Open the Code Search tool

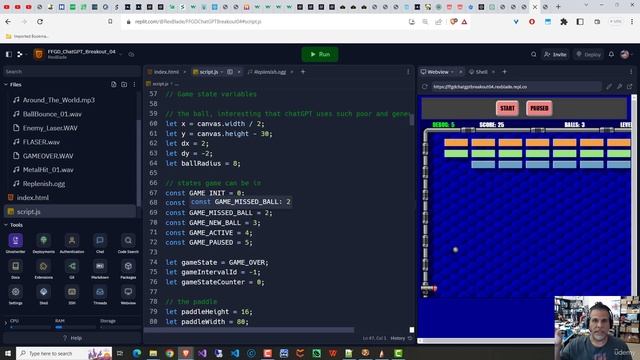point(128,244)
